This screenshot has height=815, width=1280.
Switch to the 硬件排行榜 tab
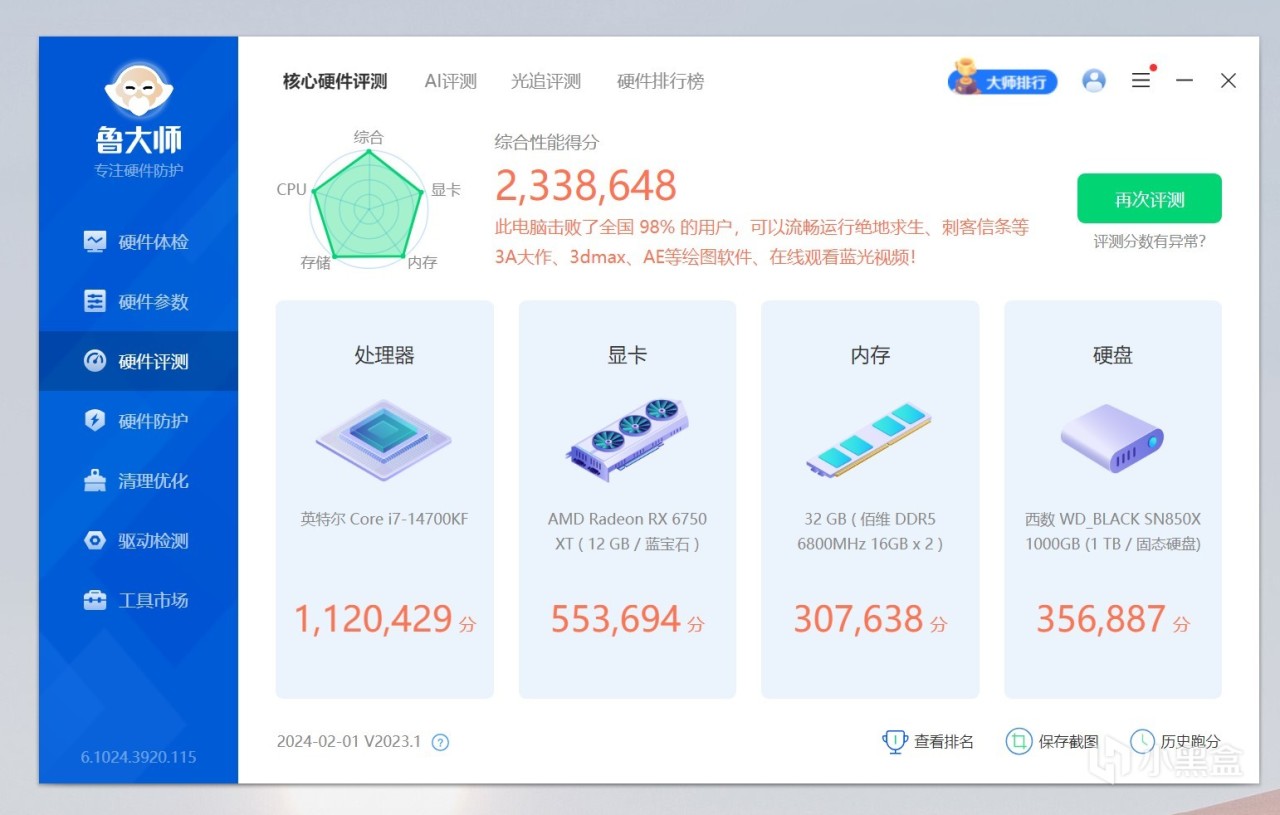(660, 82)
